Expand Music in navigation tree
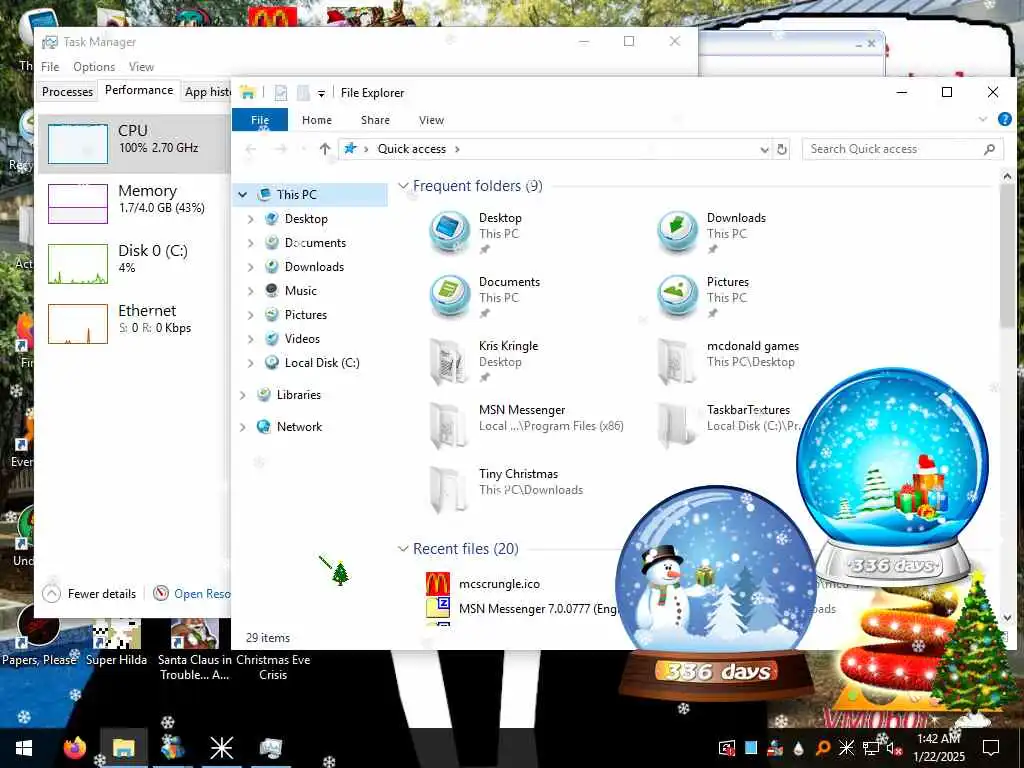This screenshot has width=1024, height=768. tap(251, 291)
